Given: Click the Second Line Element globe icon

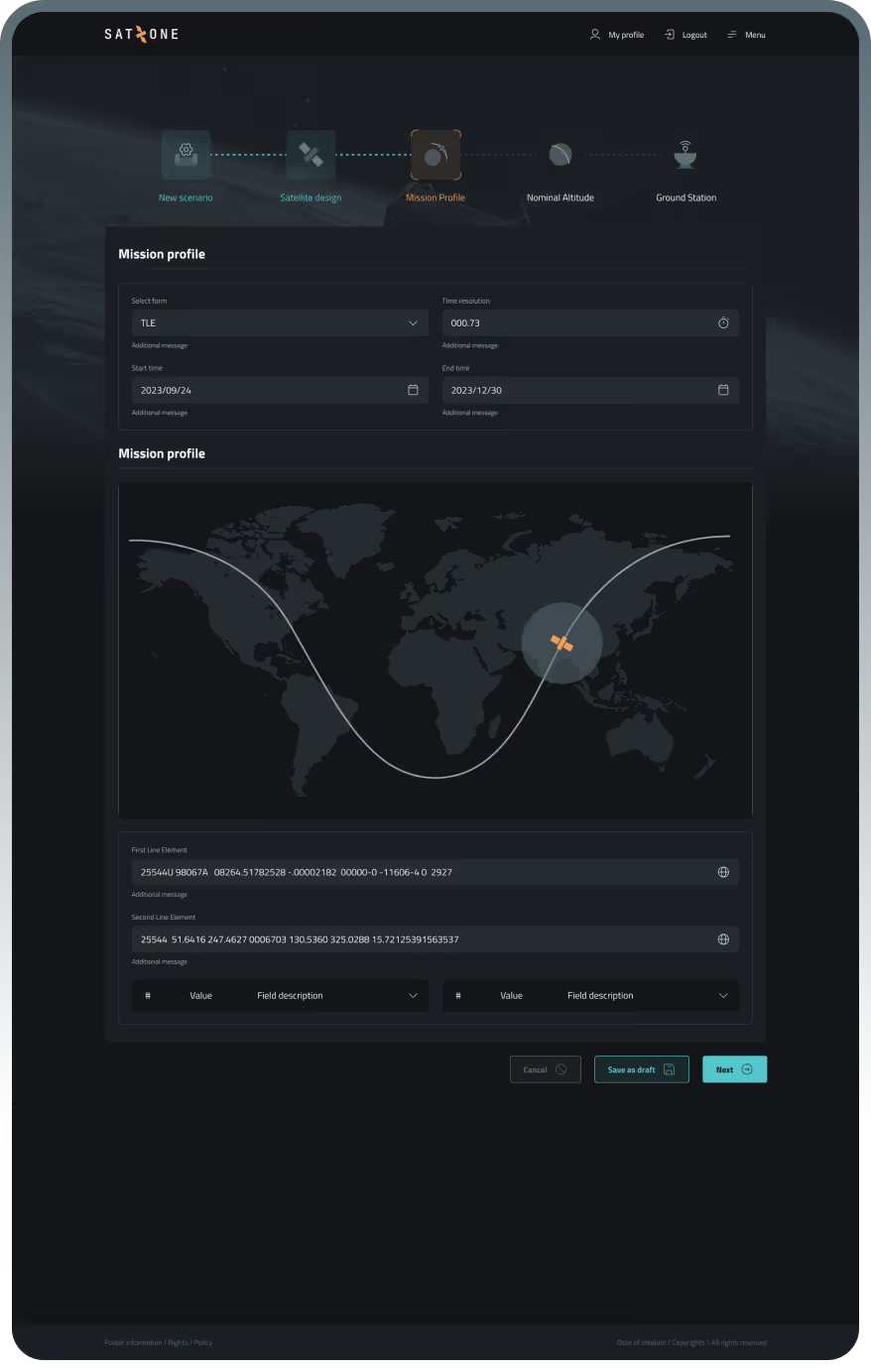Looking at the screenshot, I should pos(723,939).
